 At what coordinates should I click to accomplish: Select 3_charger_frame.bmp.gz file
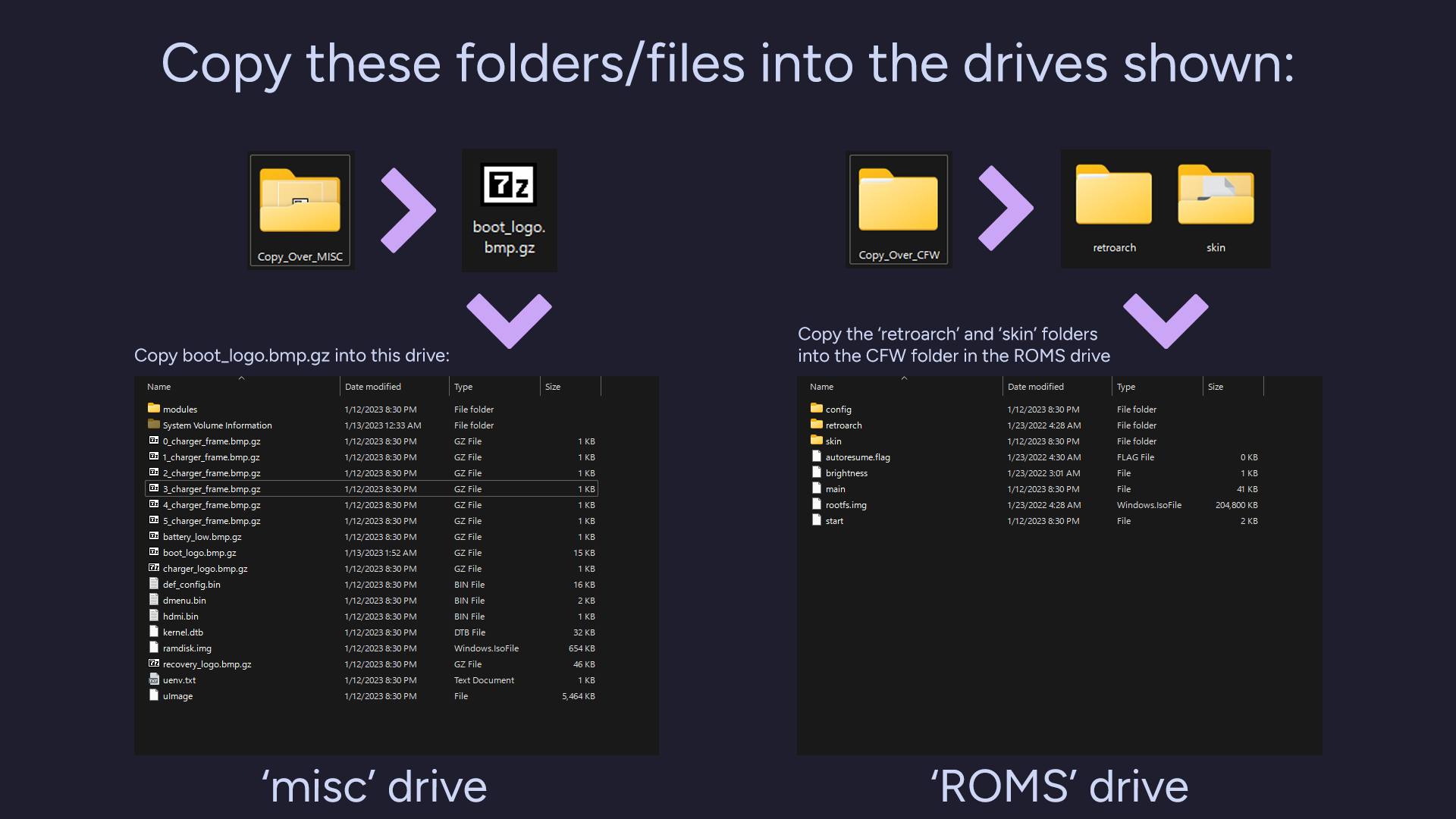[x=372, y=489]
